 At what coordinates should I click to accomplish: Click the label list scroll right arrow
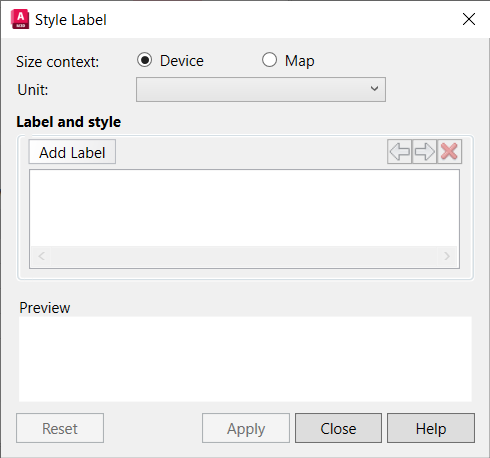(447, 256)
